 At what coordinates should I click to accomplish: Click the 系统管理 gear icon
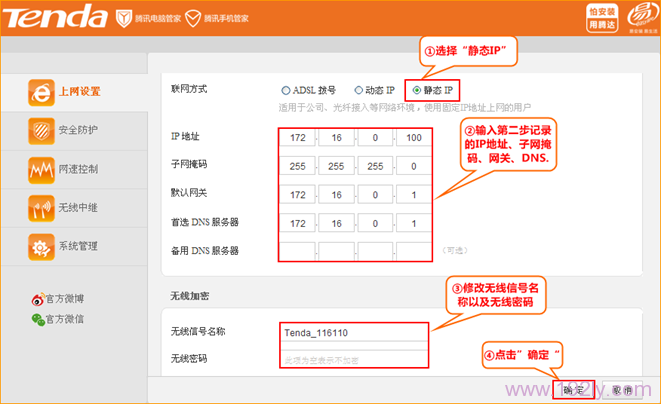[40, 246]
